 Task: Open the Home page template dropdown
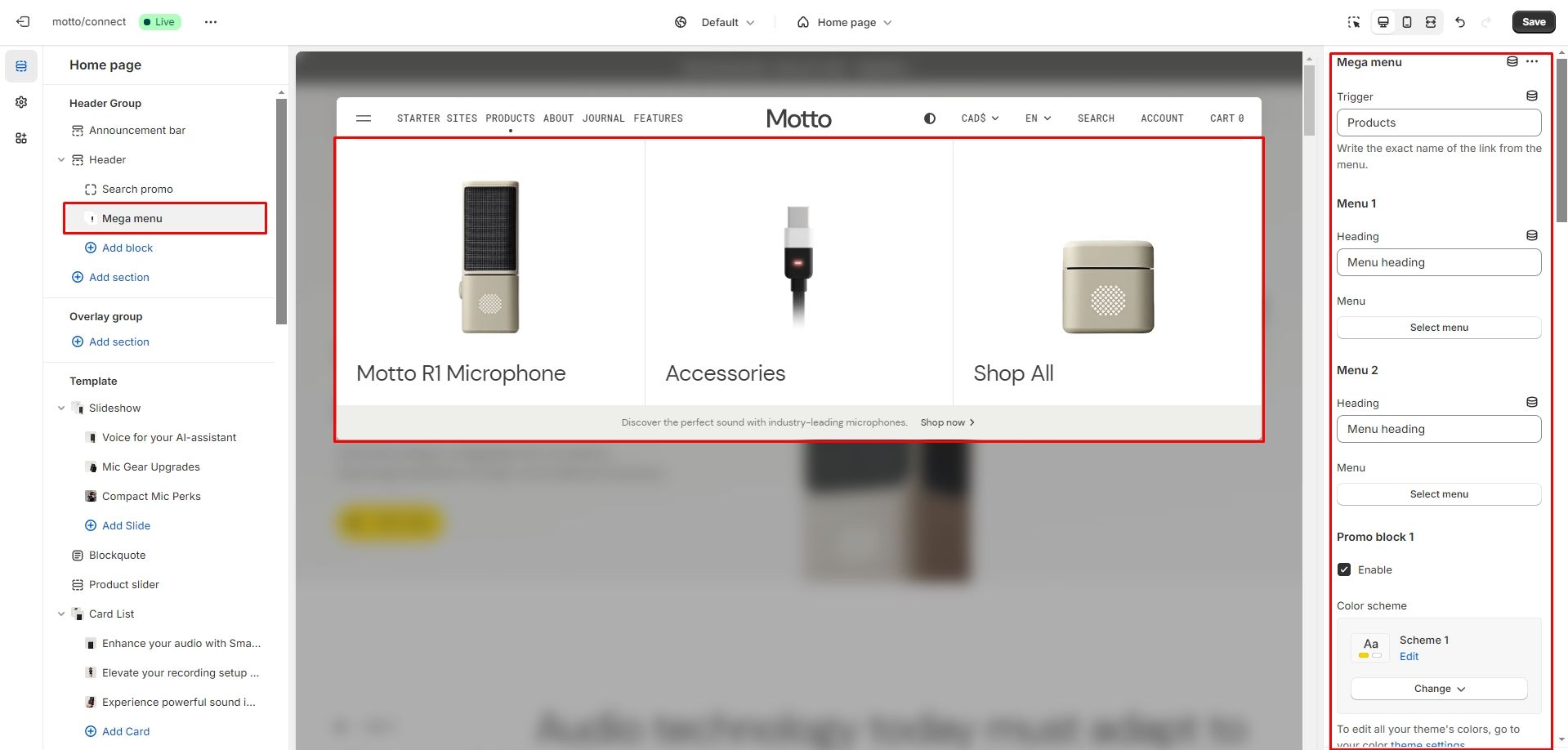(844, 22)
